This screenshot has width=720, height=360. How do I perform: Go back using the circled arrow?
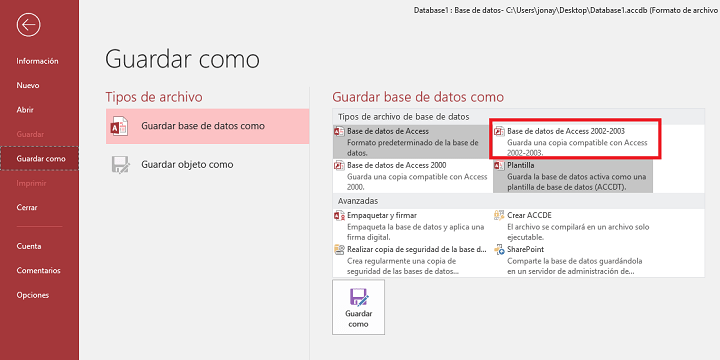28,25
